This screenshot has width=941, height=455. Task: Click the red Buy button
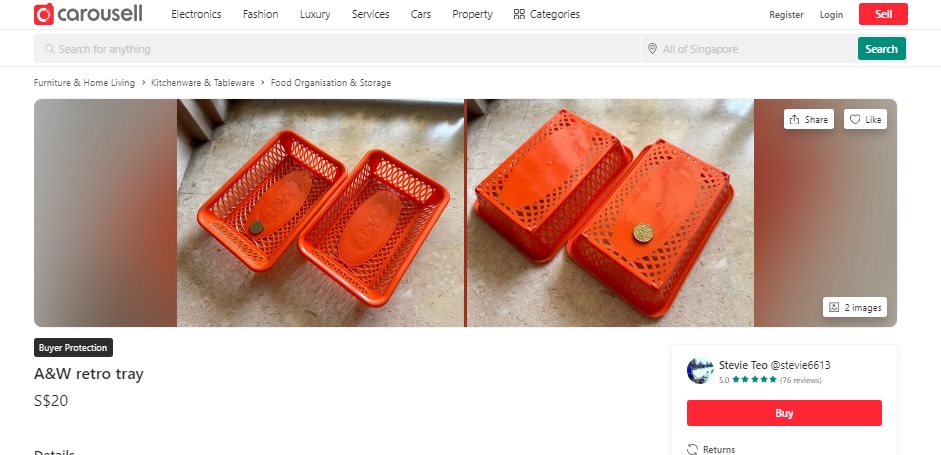coord(784,413)
